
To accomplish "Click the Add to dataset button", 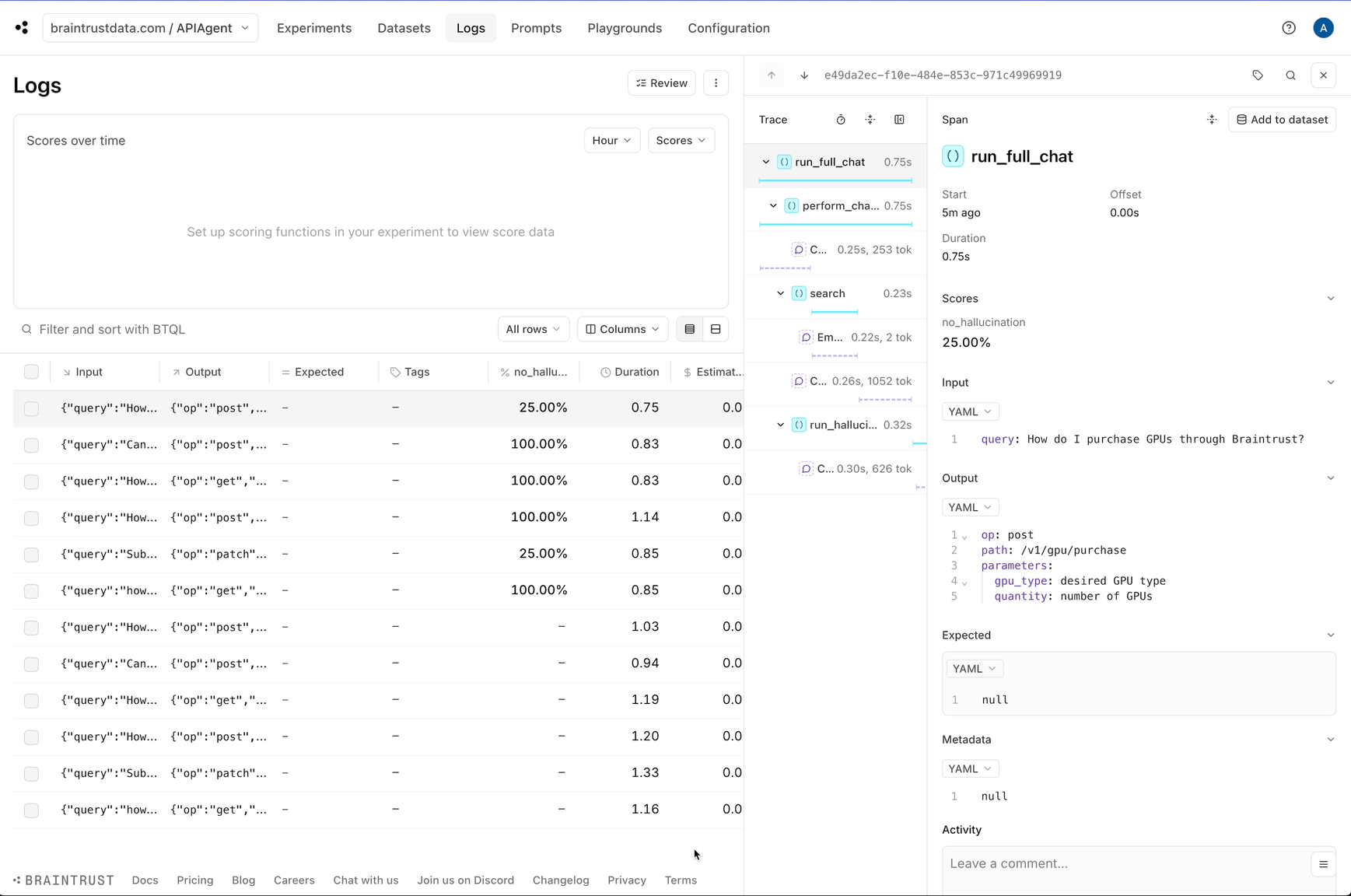I will (1282, 119).
